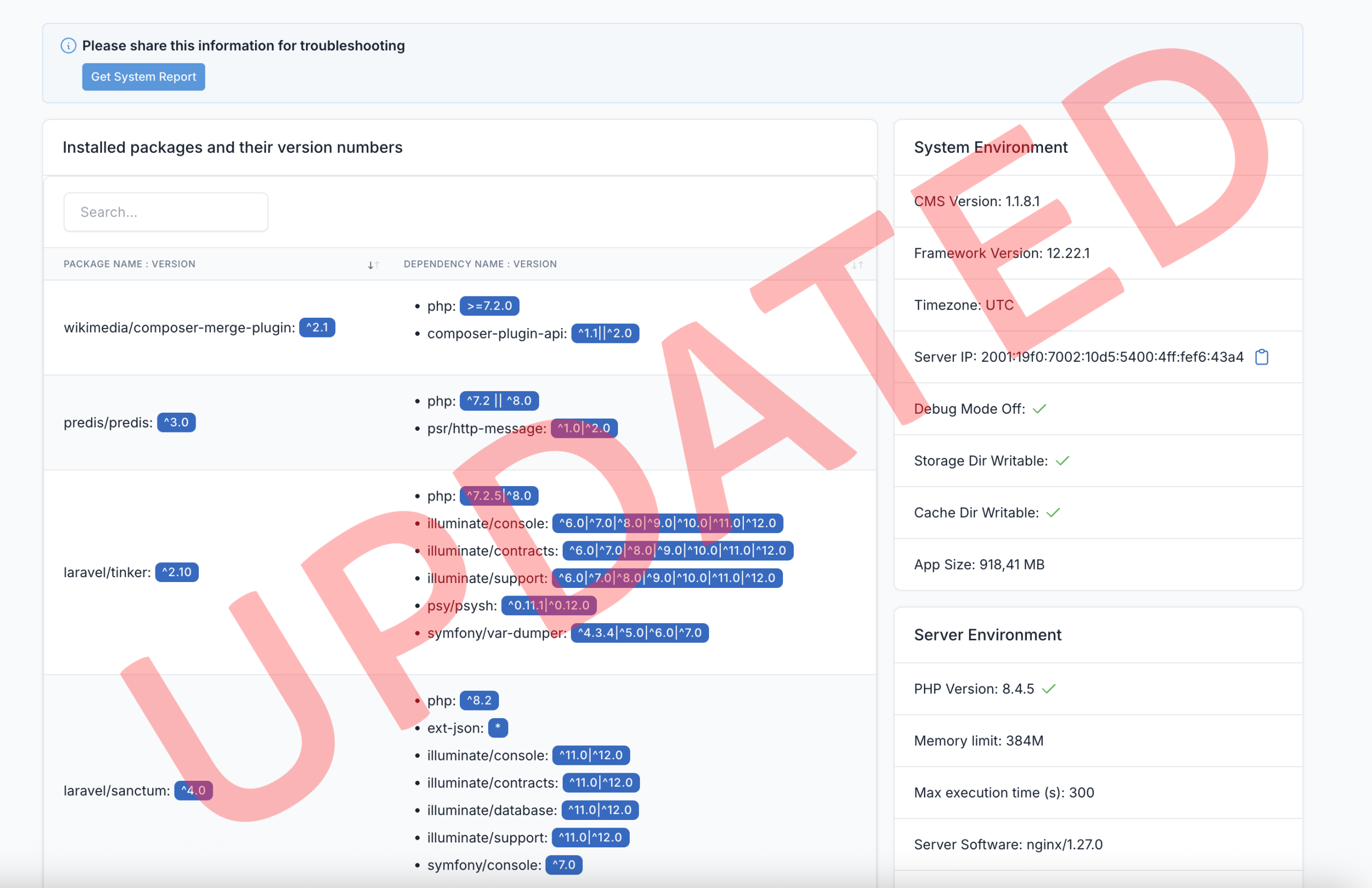Click symfony/var-dumper version badge
1372x888 pixels.
point(640,633)
